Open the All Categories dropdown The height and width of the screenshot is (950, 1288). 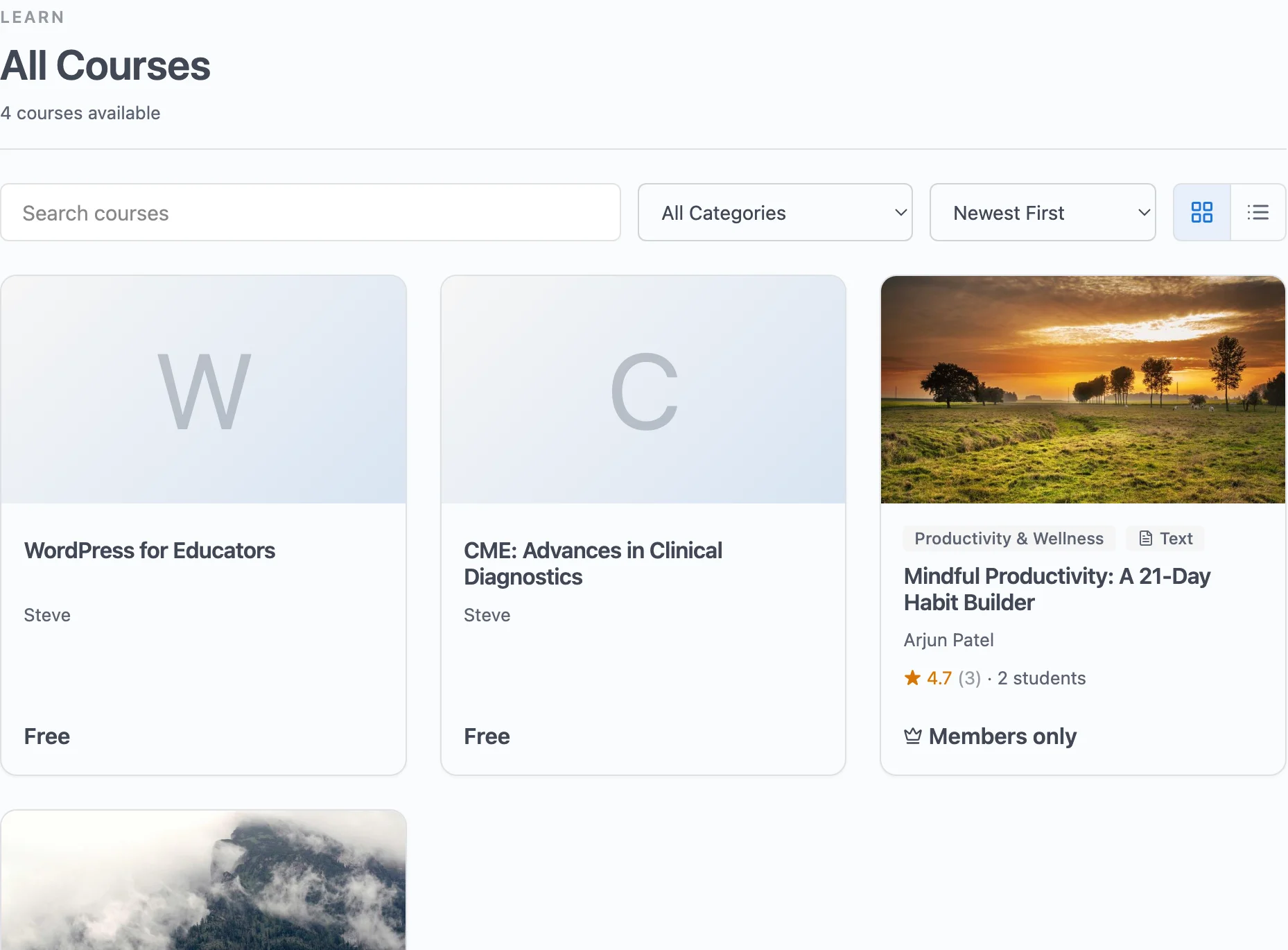775,212
